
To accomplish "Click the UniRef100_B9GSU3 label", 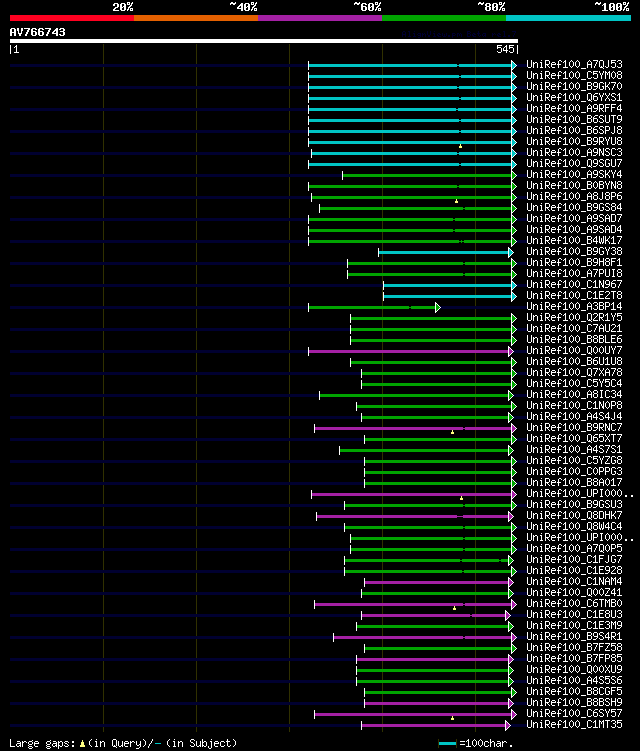I will [574, 505].
